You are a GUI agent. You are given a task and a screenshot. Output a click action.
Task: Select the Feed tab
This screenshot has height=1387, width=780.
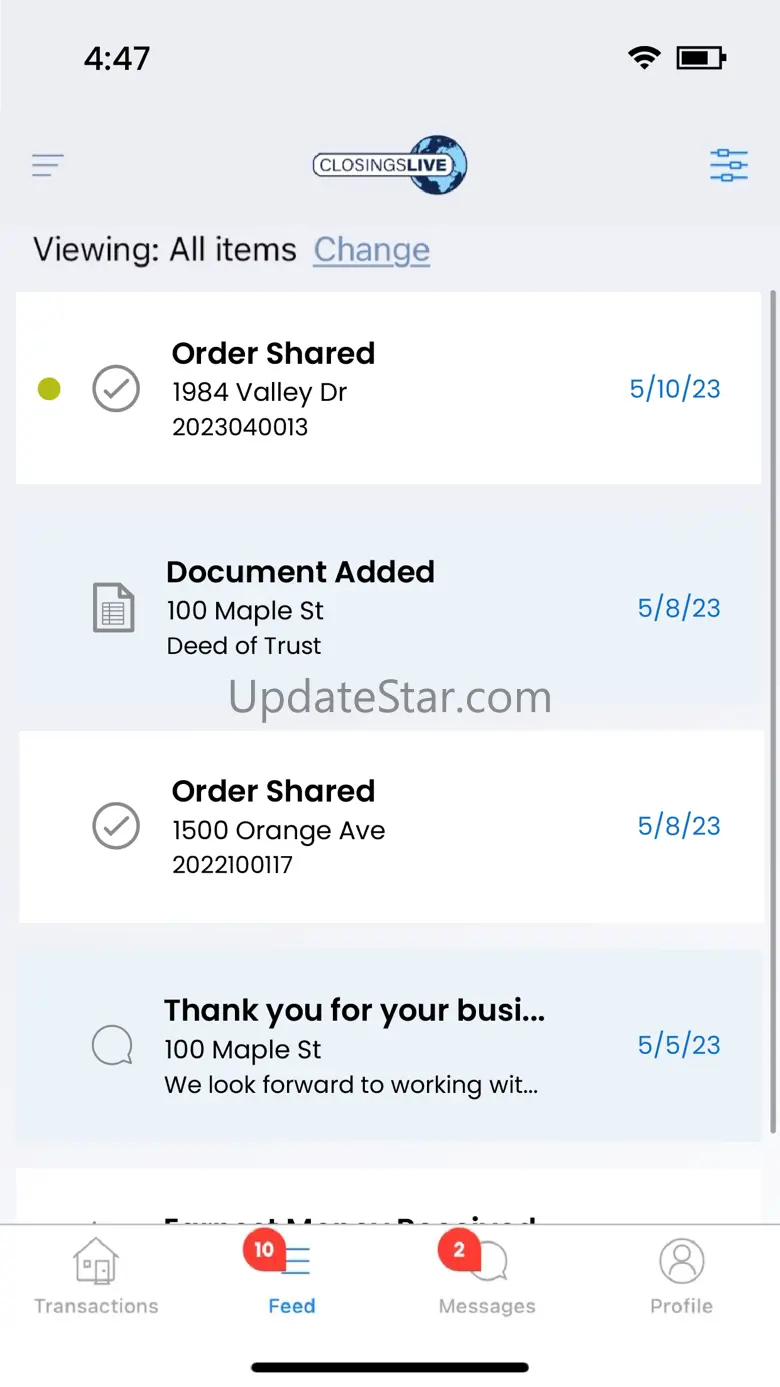[x=292, y=1277]
